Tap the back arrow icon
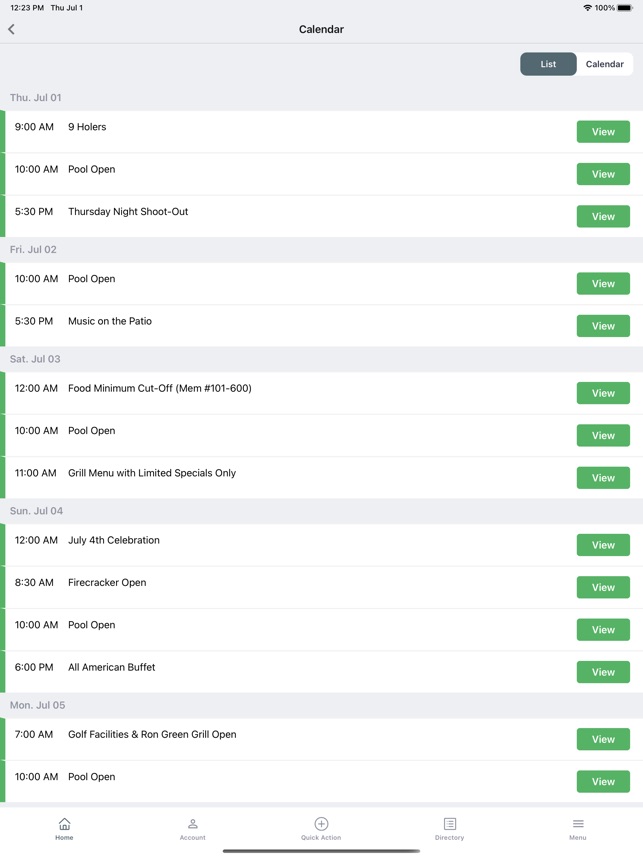This screenshot has width=643, height=858. click(x=11, y=30)
